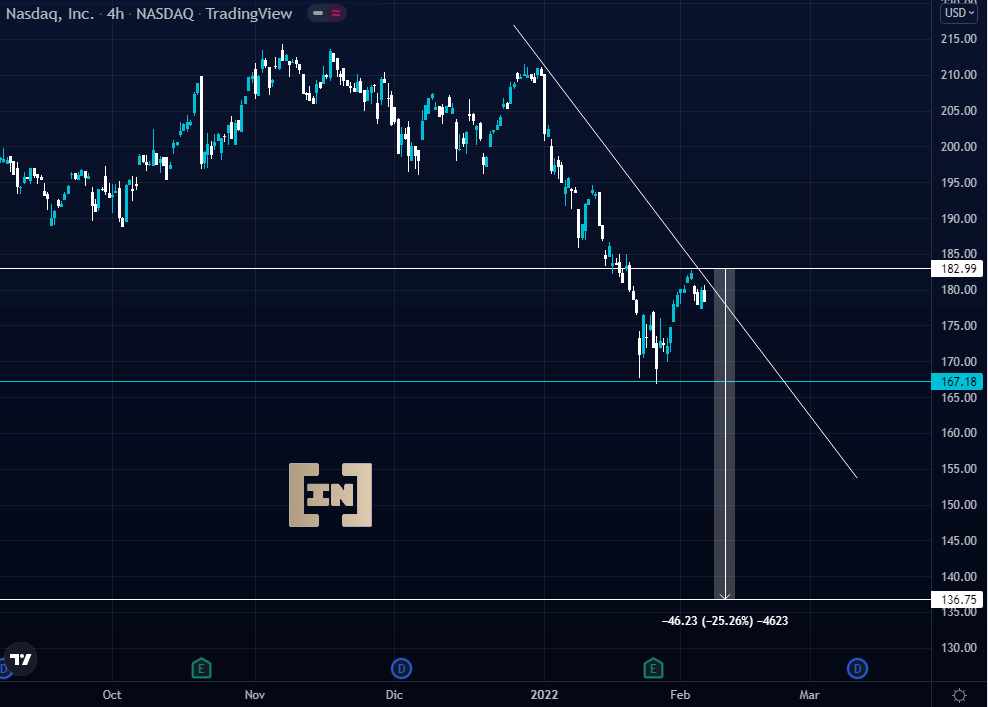The image size is (988, 707).
Task: Click the -46.23 (-25.26%) measurement label
Action: 725,621
